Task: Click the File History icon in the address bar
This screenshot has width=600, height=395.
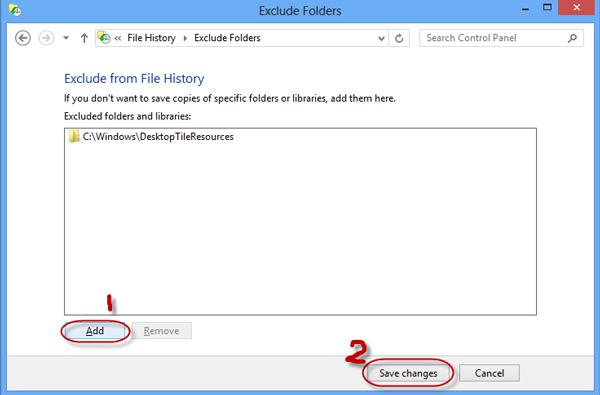Action: pyautogui.click(x=104, y=38)
